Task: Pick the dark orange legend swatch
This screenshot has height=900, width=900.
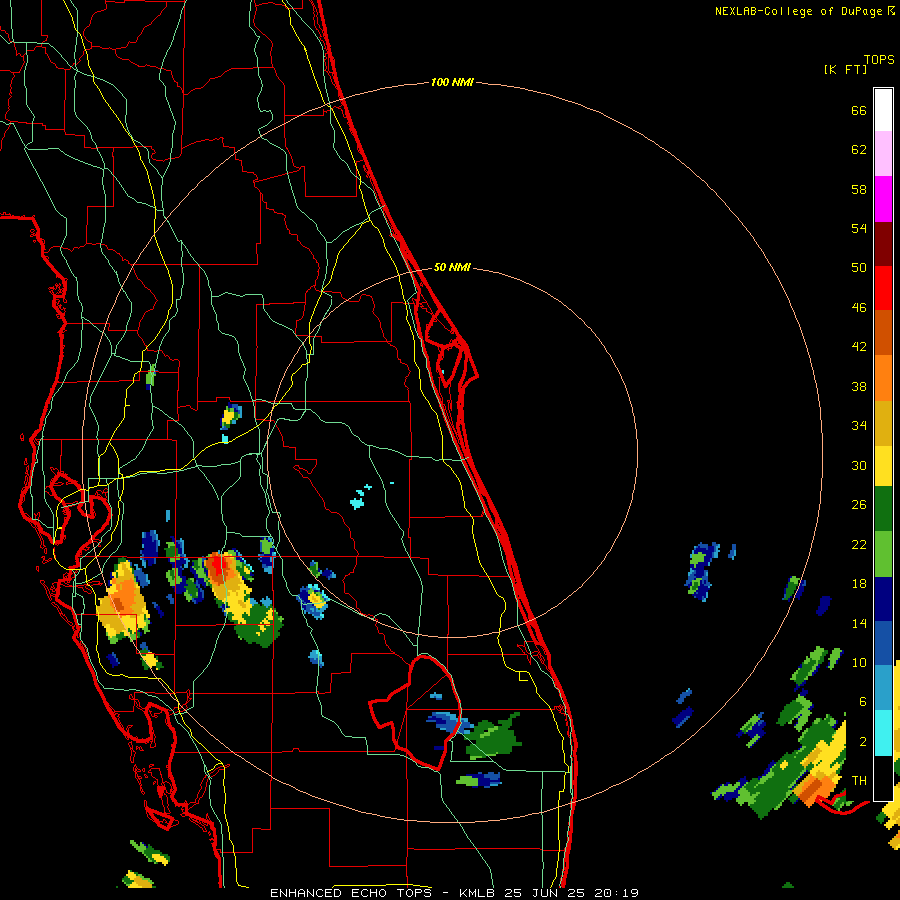Action: 883,332
